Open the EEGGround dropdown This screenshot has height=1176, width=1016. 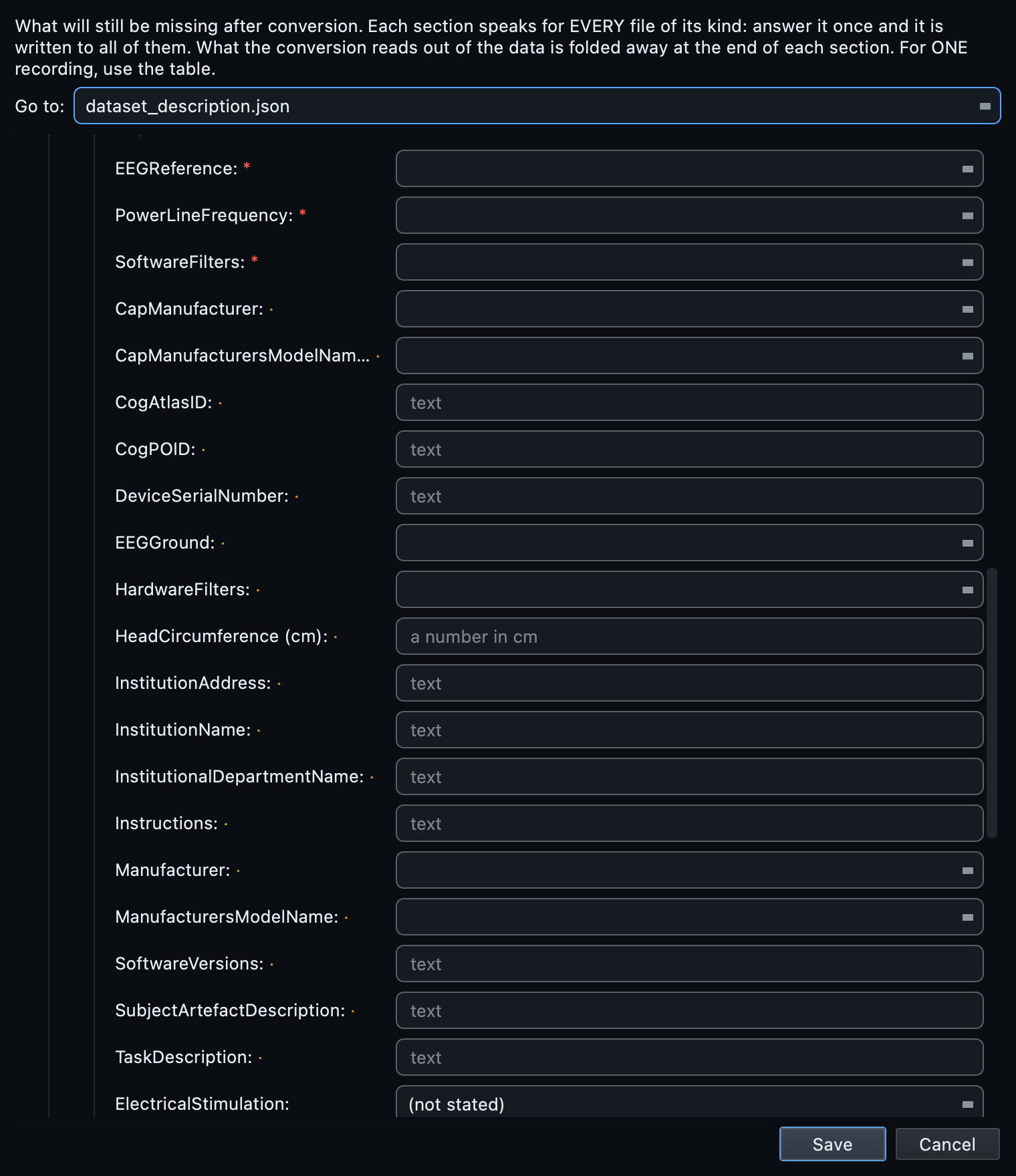click(689, 543)
